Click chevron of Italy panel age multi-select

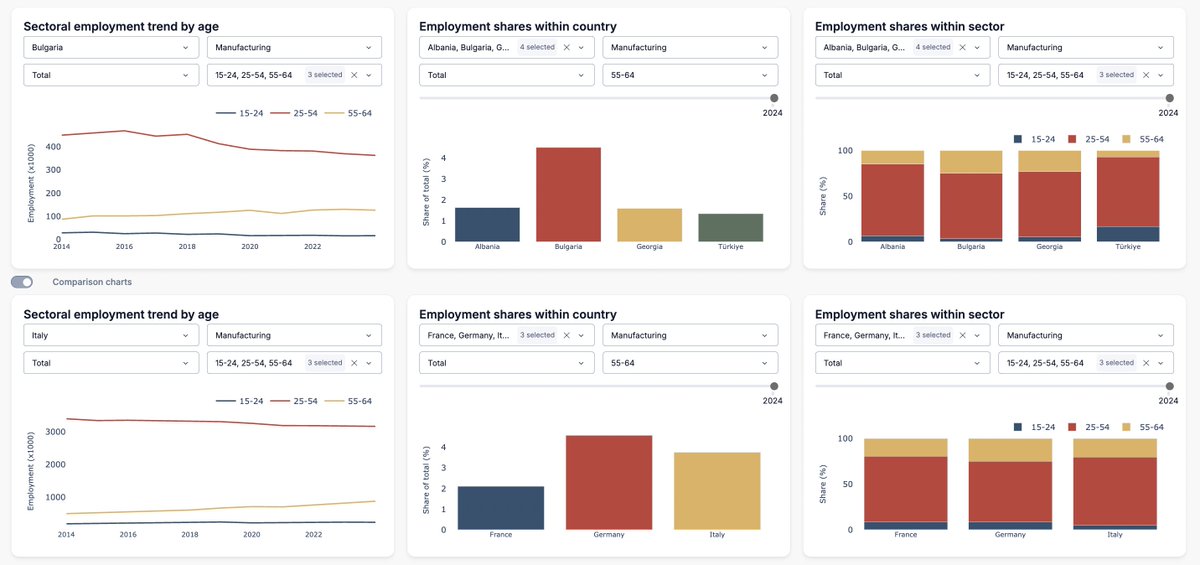coord(369,363)
